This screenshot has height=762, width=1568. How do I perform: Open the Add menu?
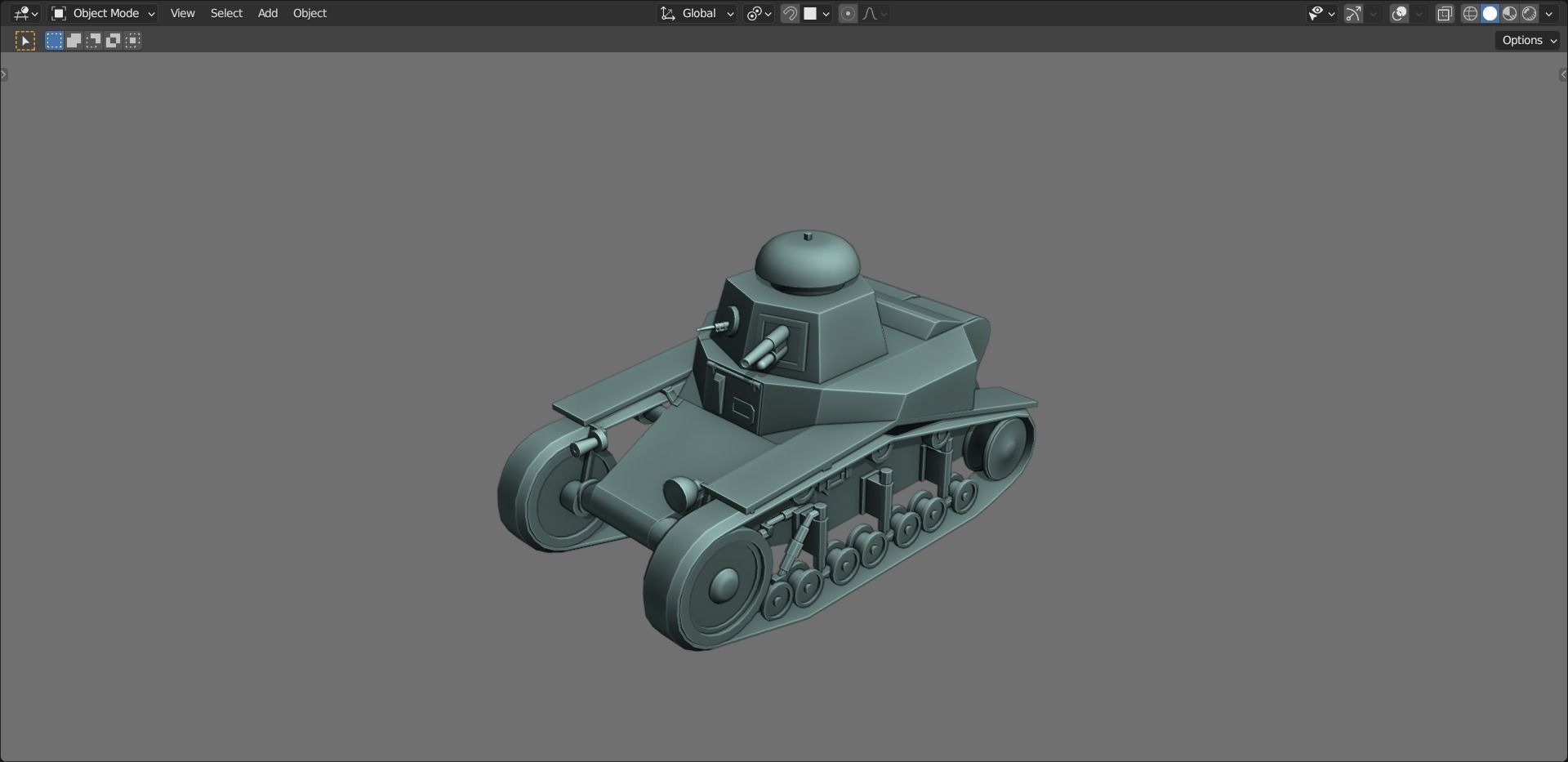[x=268, y=13]
